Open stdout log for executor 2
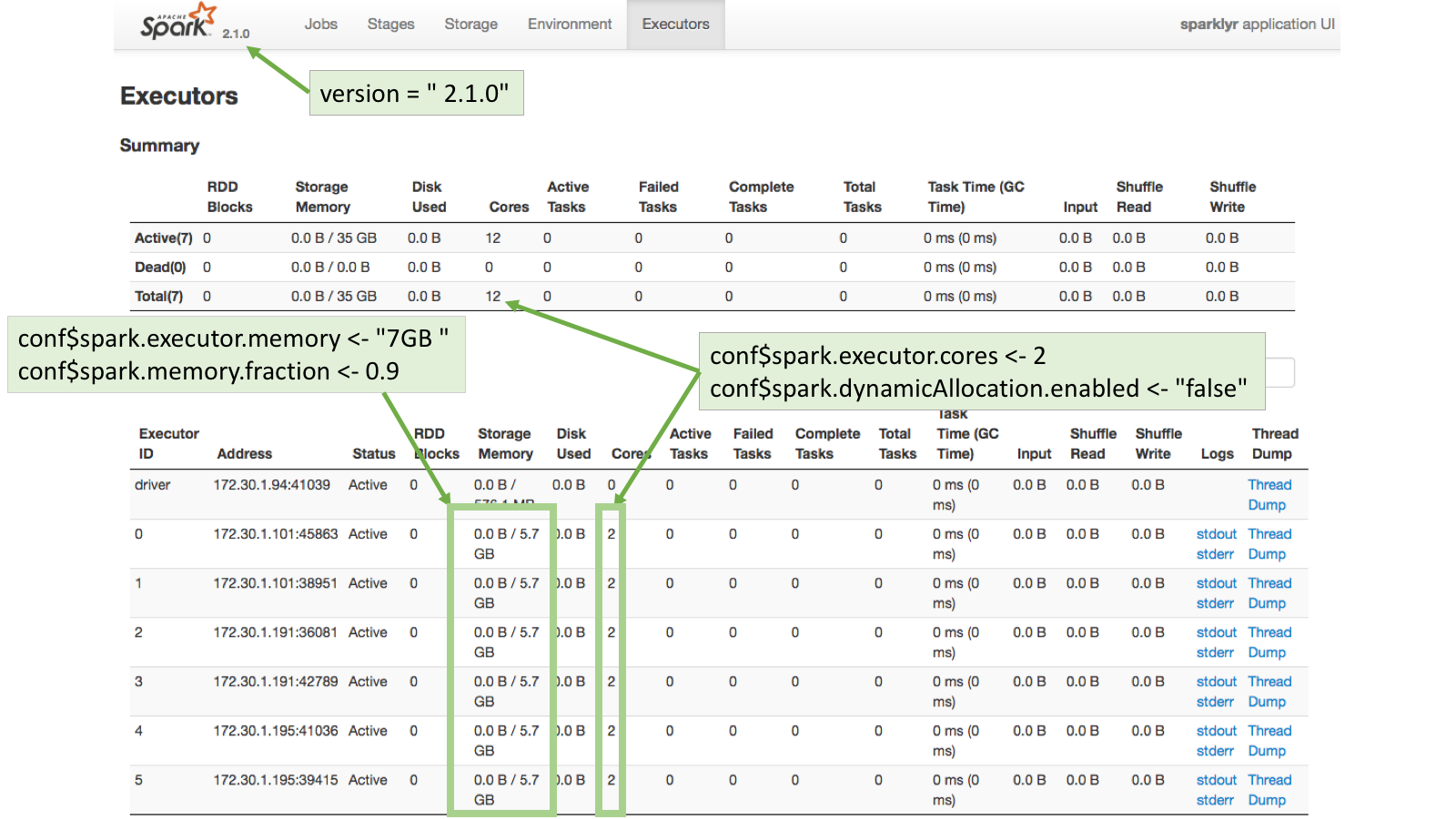The image size is (1456, 819). coord(1216,632)
